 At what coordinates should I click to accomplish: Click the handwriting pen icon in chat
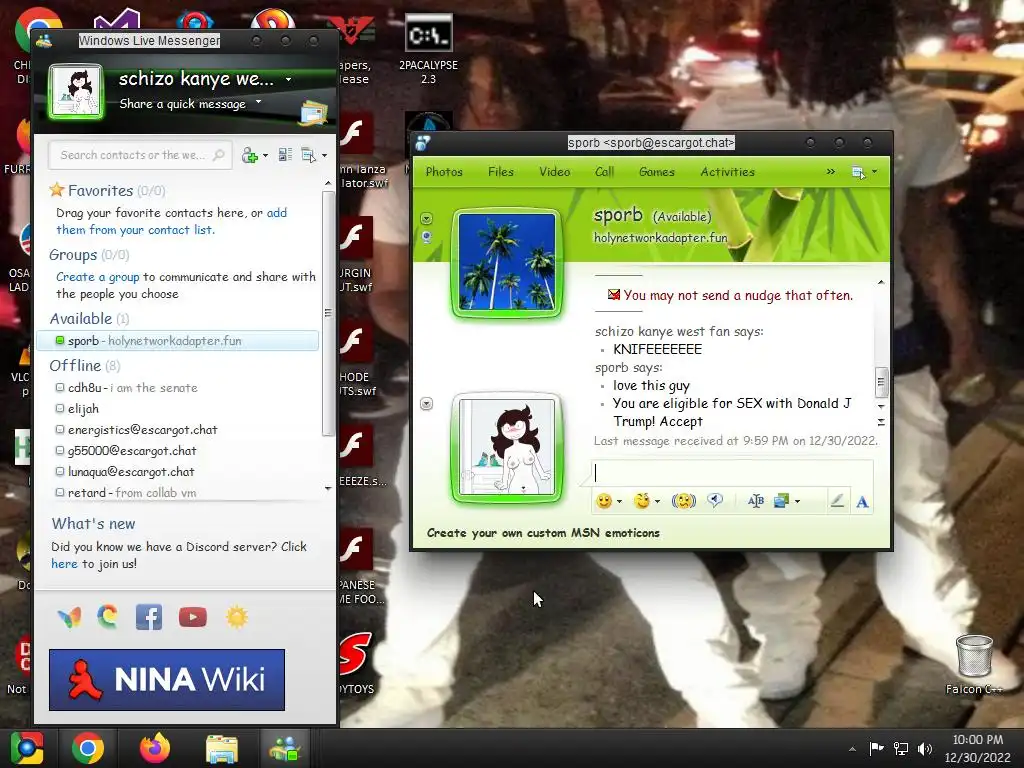coord(837,501)
